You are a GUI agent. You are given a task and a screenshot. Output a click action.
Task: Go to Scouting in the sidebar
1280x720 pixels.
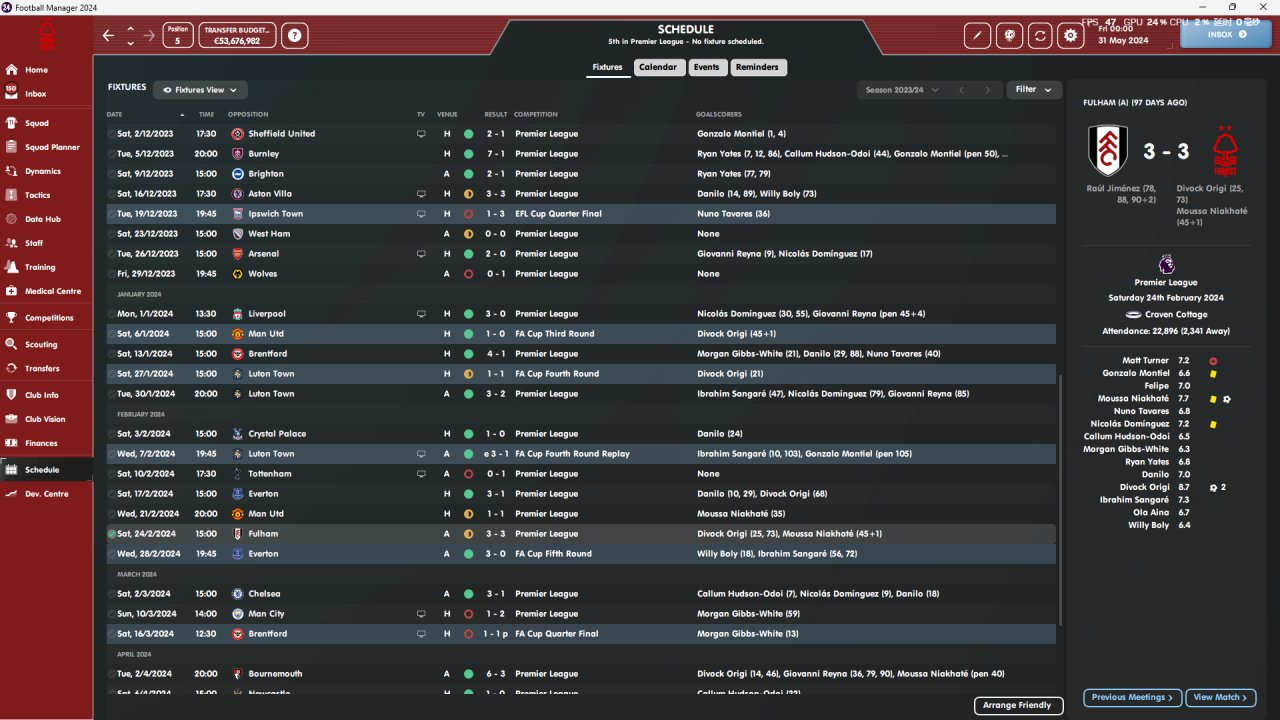pyautogui.click(x=41, y=344)
